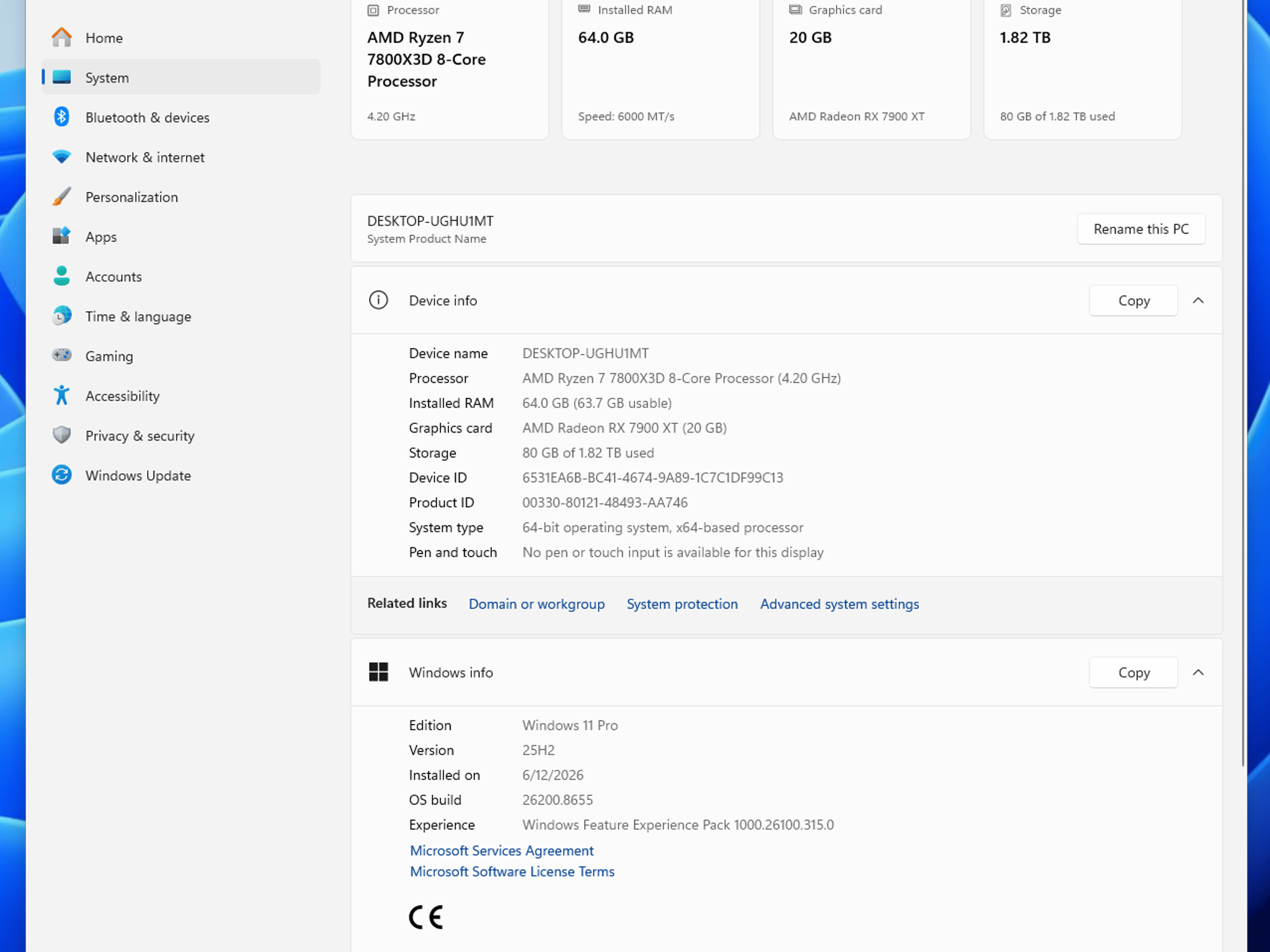Click the 'System type' label
Screen dimensions: 1270x952
[x=446, y=527]
